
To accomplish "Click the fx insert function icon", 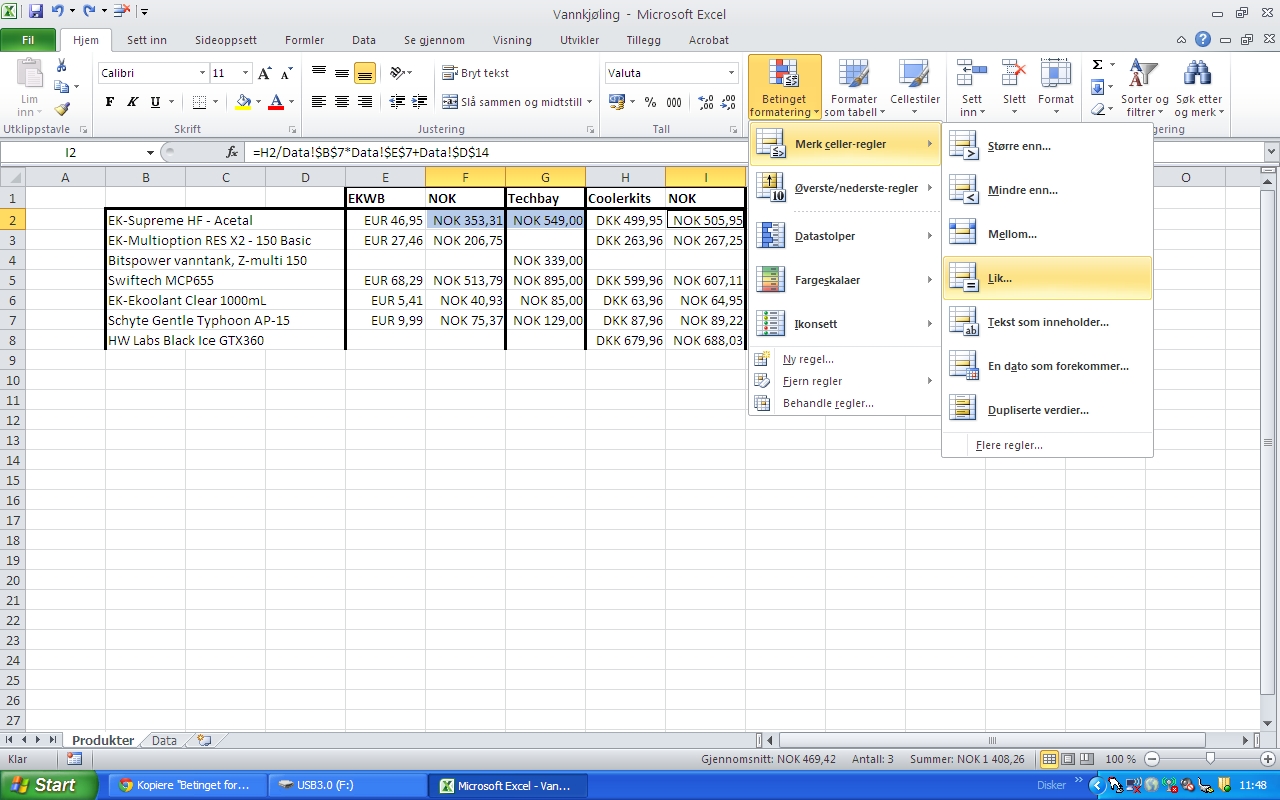I will 232,152.
